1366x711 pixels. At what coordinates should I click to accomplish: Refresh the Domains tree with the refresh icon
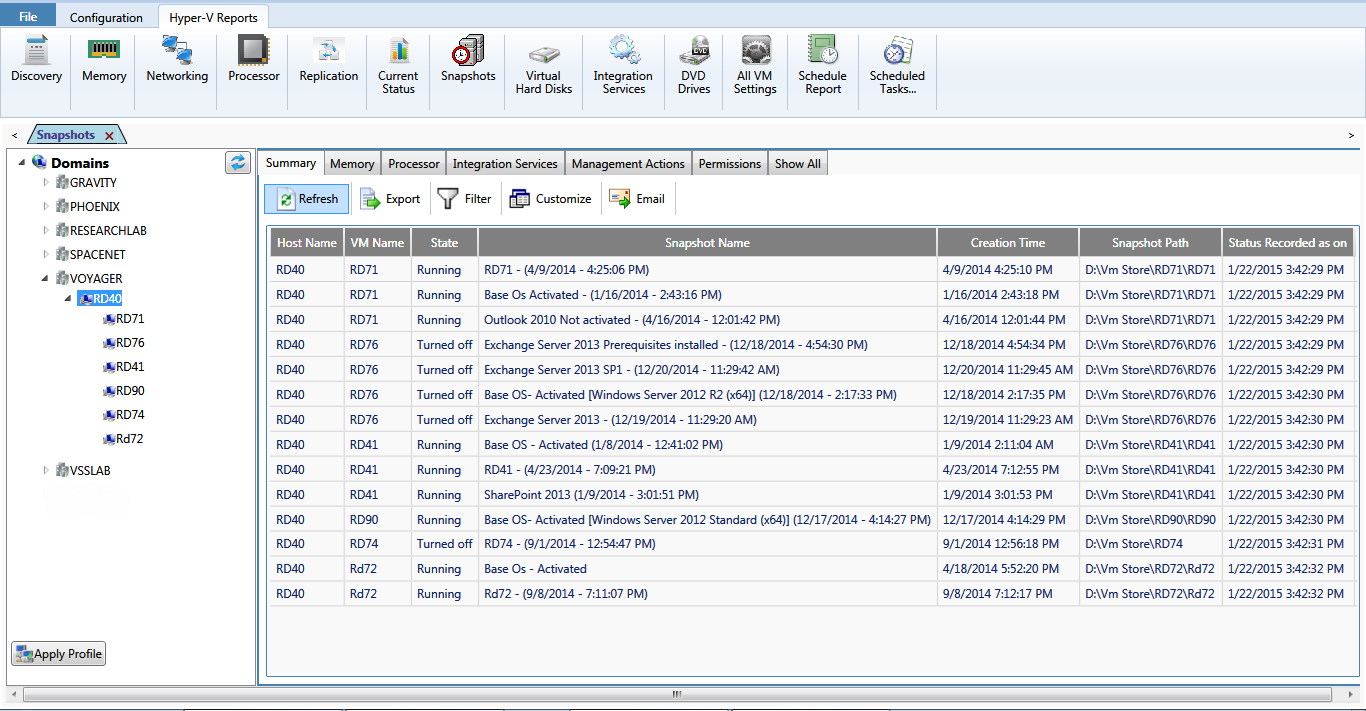pyautogui.click(x=238, y=163)
